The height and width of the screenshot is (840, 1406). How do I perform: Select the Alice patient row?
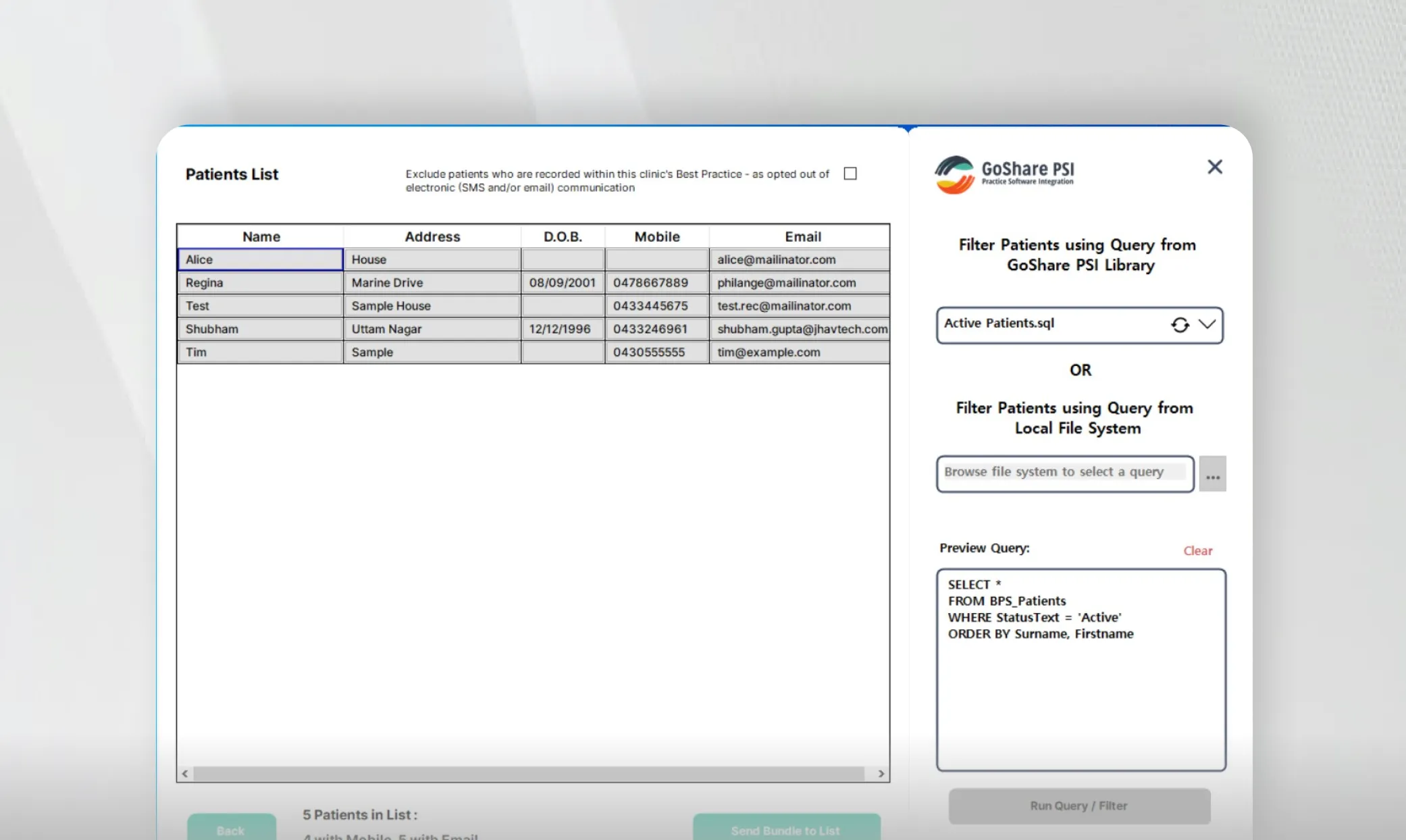tap(261, 259)
